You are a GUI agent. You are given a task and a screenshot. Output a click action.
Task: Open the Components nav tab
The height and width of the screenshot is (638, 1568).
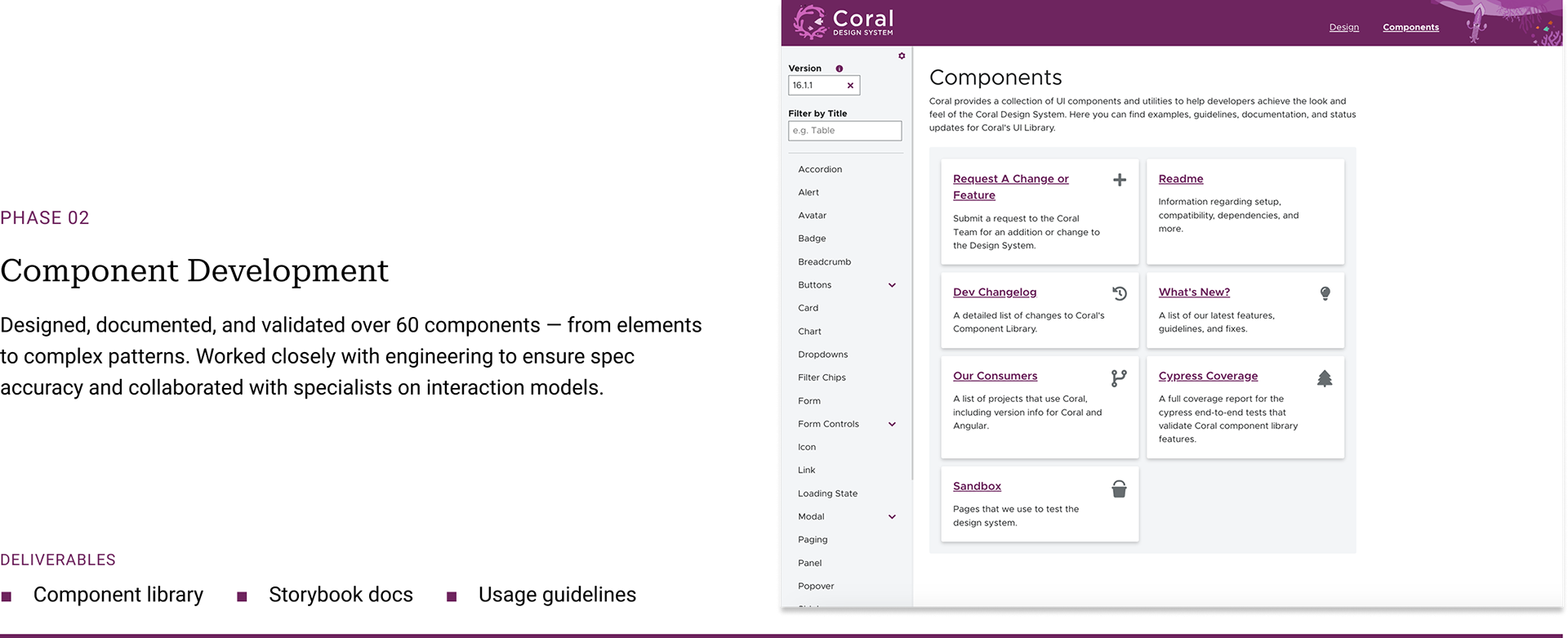[x=1410, y=27]
